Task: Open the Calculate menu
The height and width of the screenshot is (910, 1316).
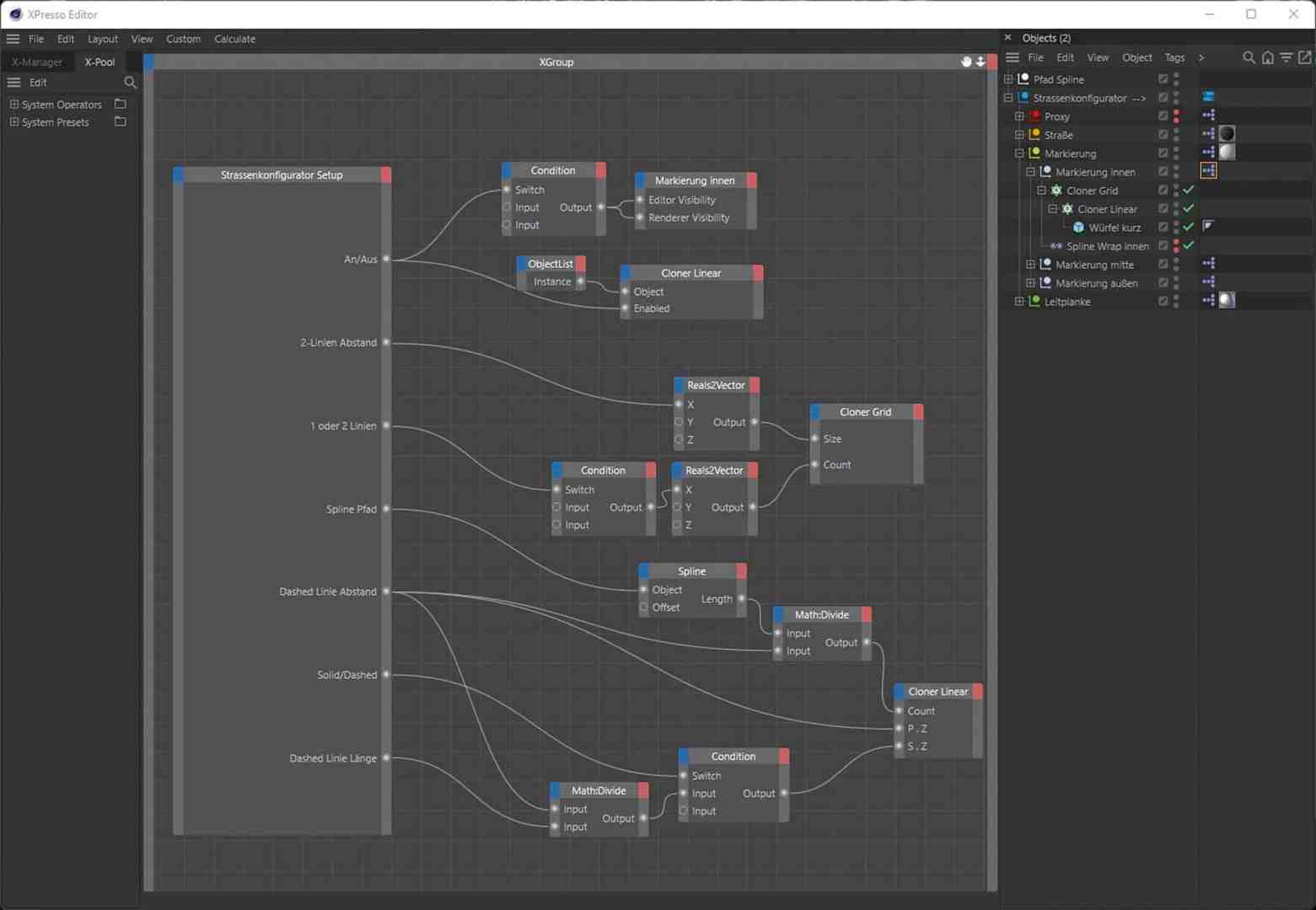Action: click(234, 39)
